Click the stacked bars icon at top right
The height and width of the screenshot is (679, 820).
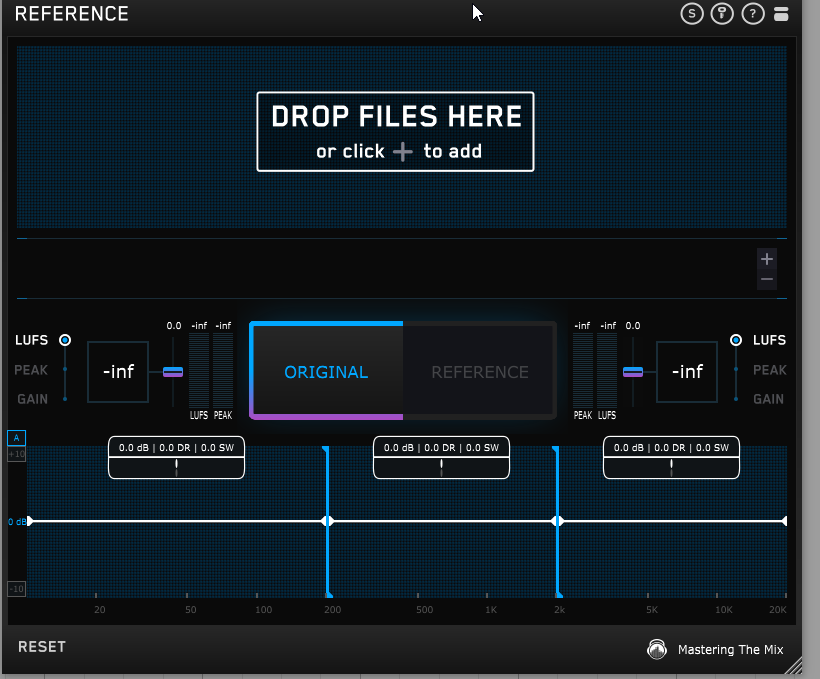781,14
